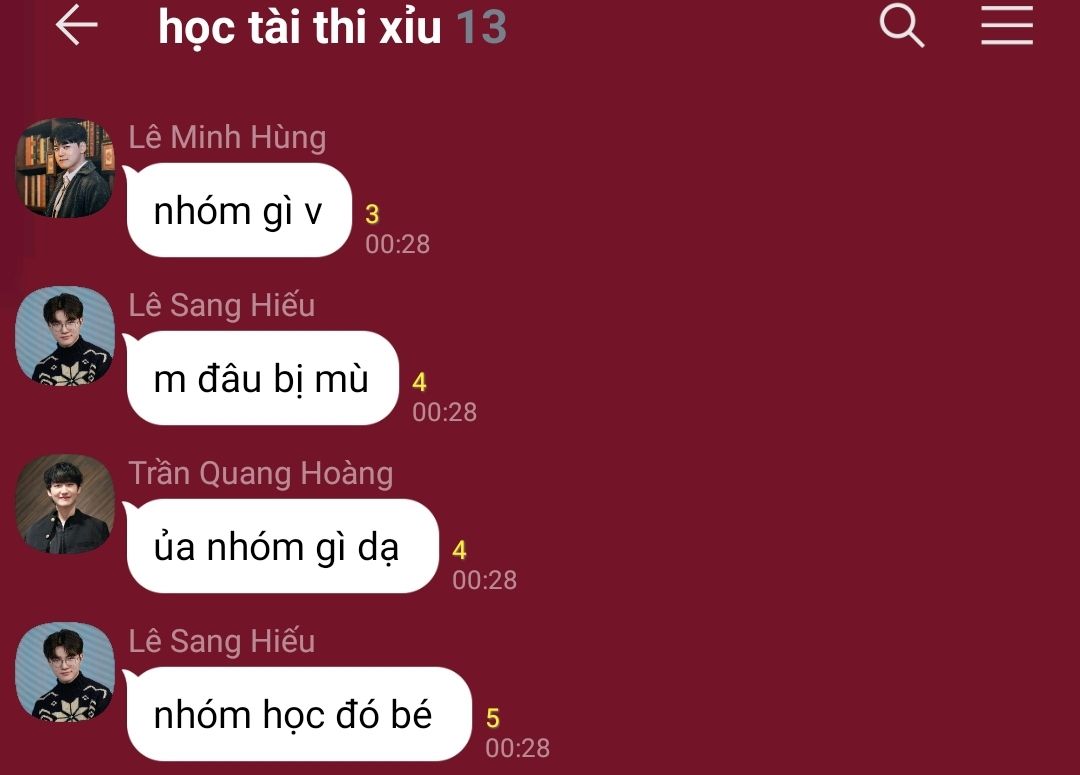
Task: Open Lê Minh Hùng's avatar
Action: 65,168
